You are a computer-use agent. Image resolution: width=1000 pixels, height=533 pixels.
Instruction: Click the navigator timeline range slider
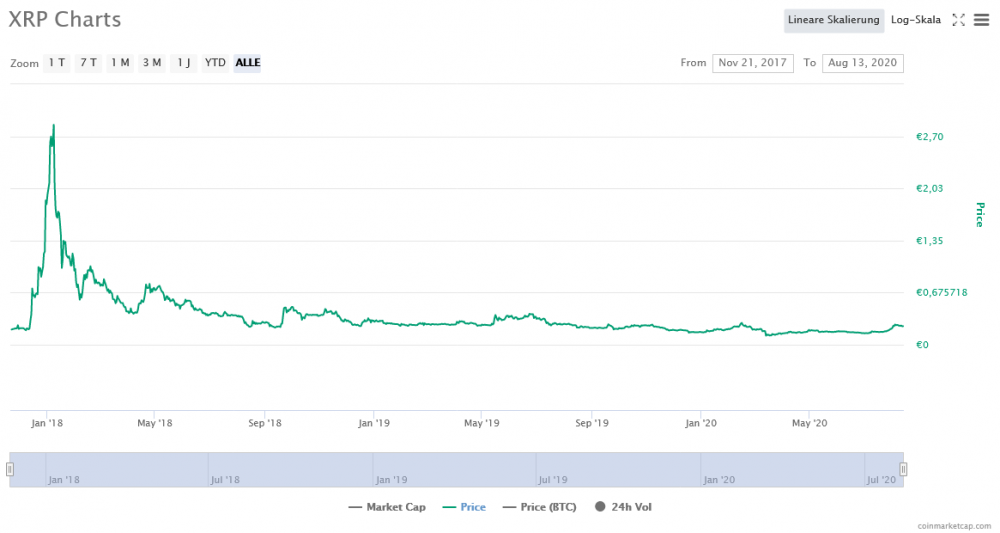point(456,470)
